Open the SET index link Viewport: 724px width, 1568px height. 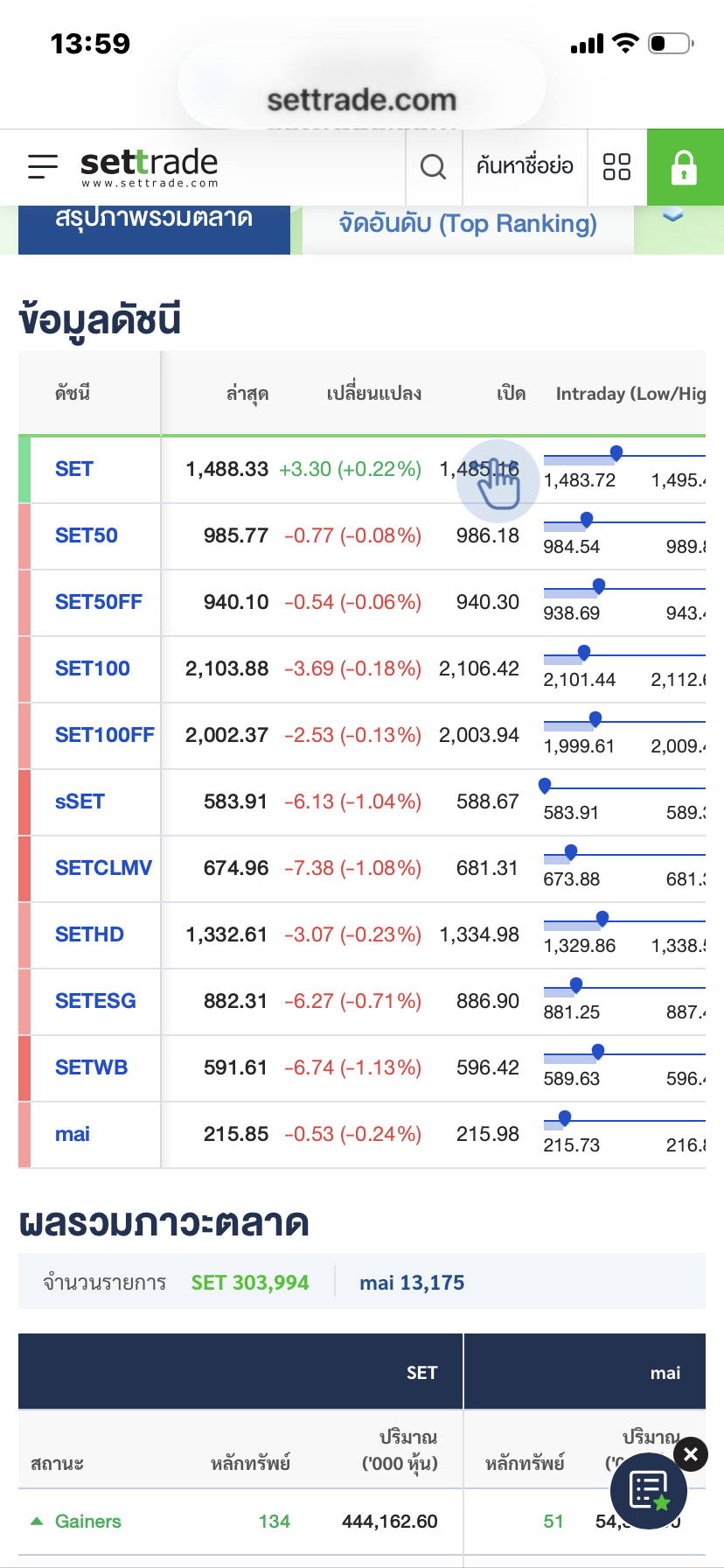click(74, 470)
